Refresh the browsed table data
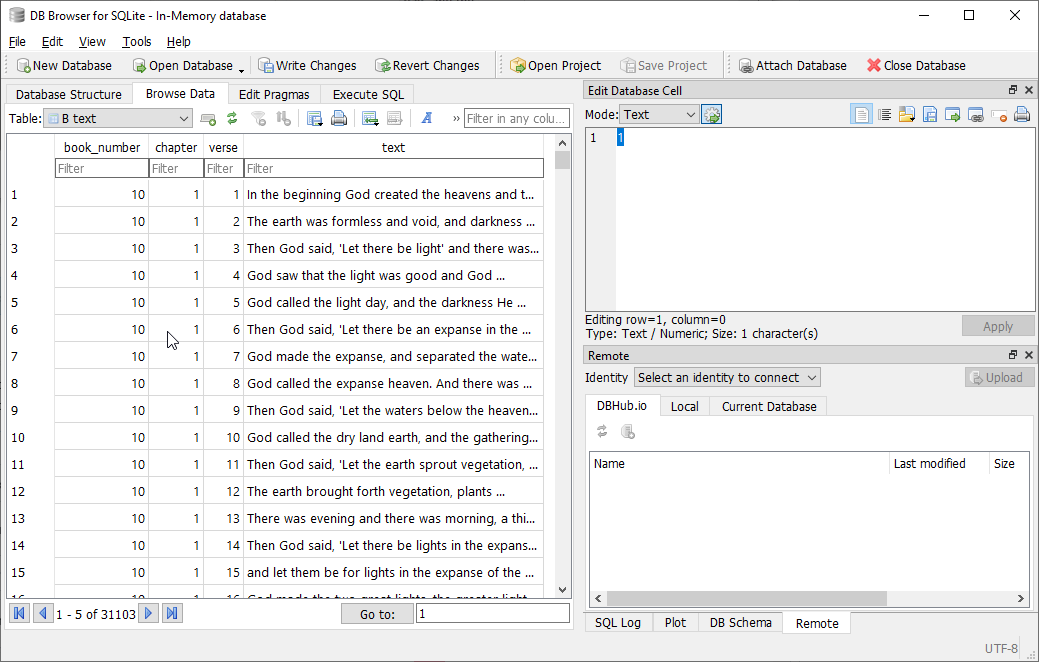Image resolution: width=1039 pixels, height=662 pixels. pos(232,118)
